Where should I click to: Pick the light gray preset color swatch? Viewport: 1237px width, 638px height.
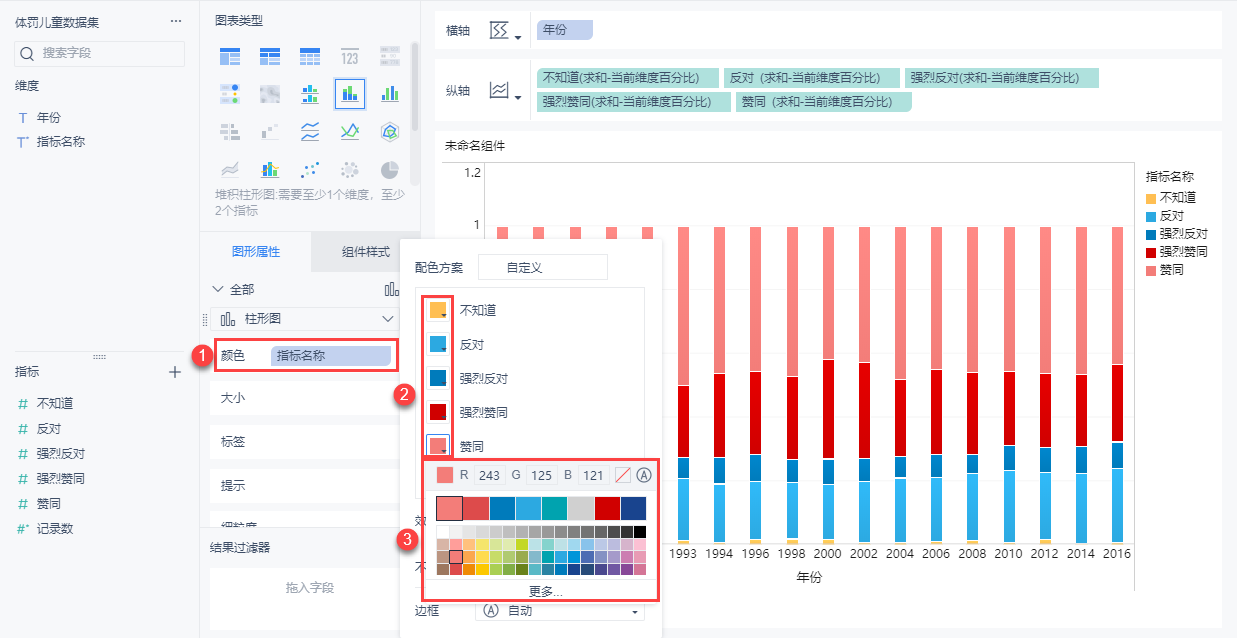581,508
